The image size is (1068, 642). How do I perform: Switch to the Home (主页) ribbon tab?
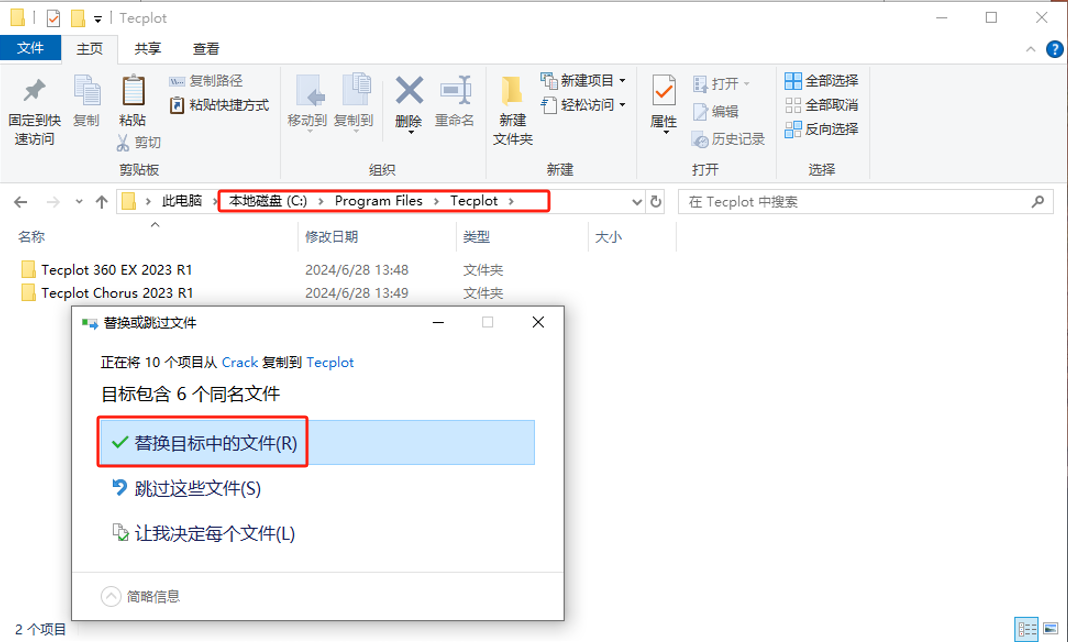point(89,49)
